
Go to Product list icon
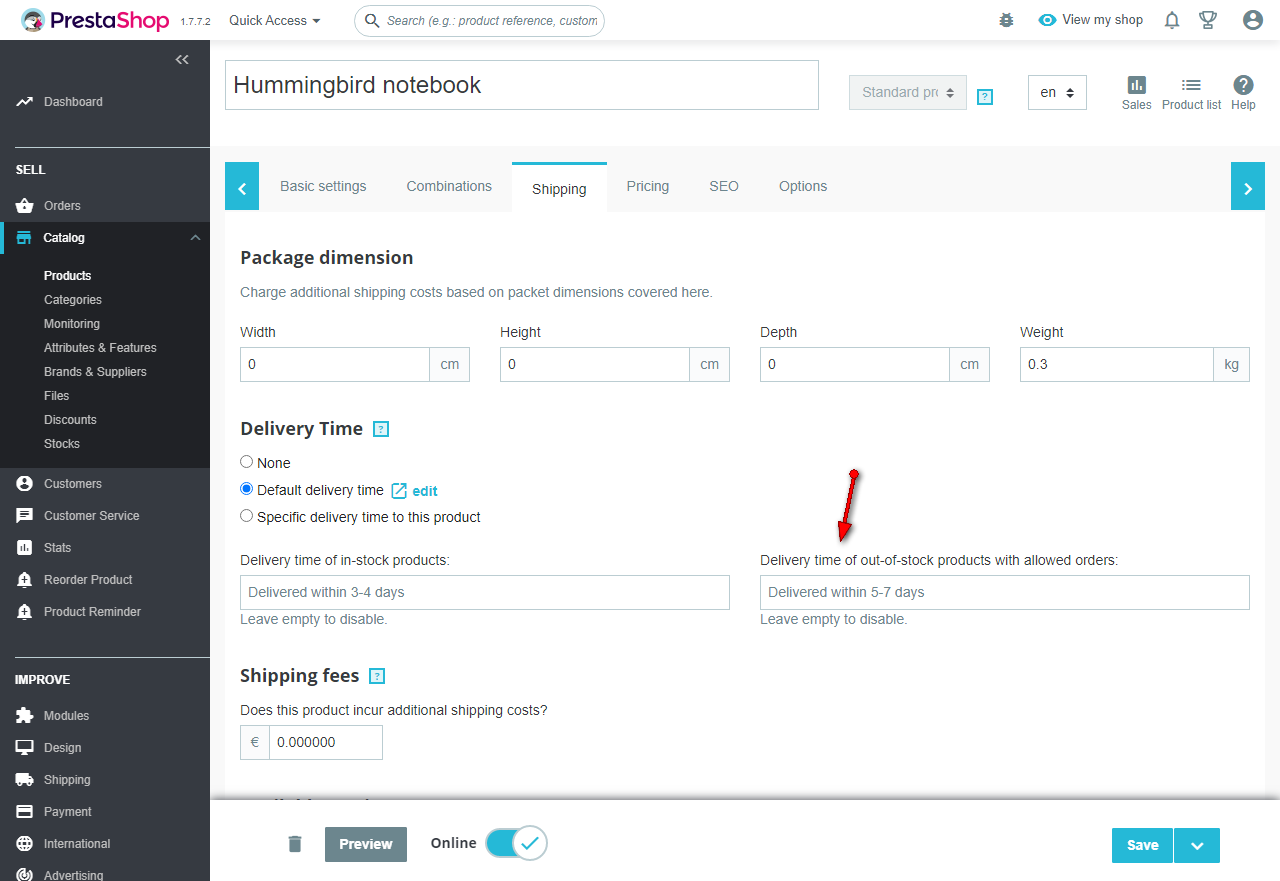1191,92
